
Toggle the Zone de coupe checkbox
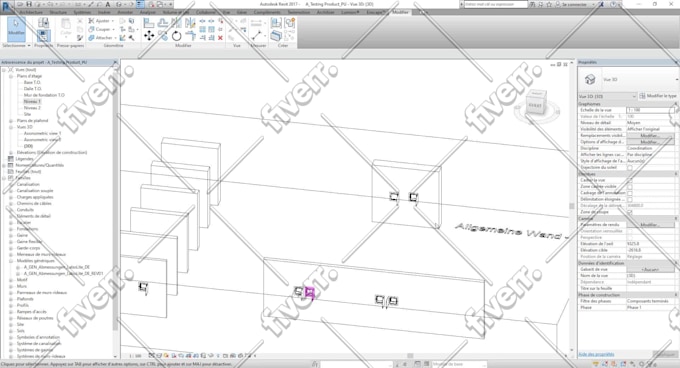click(x=630, y=212)
